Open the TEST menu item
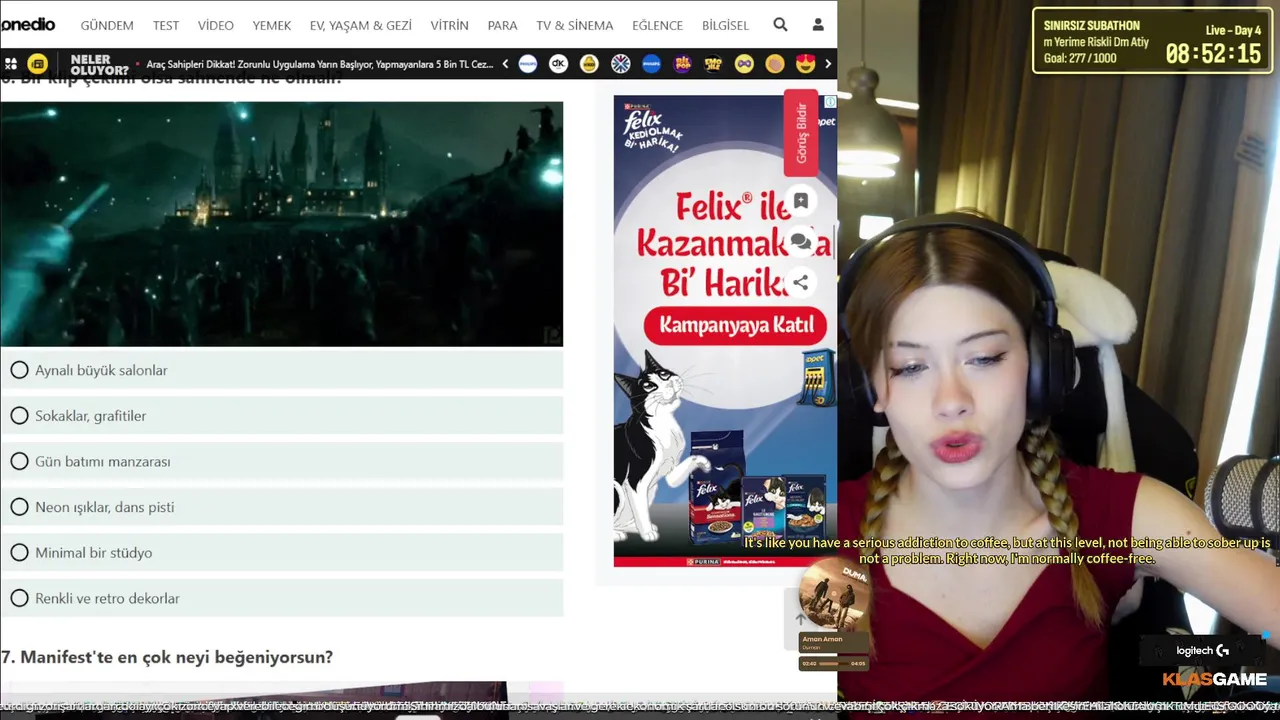This screenshot has height=720, width=1280. pos(166,26)
